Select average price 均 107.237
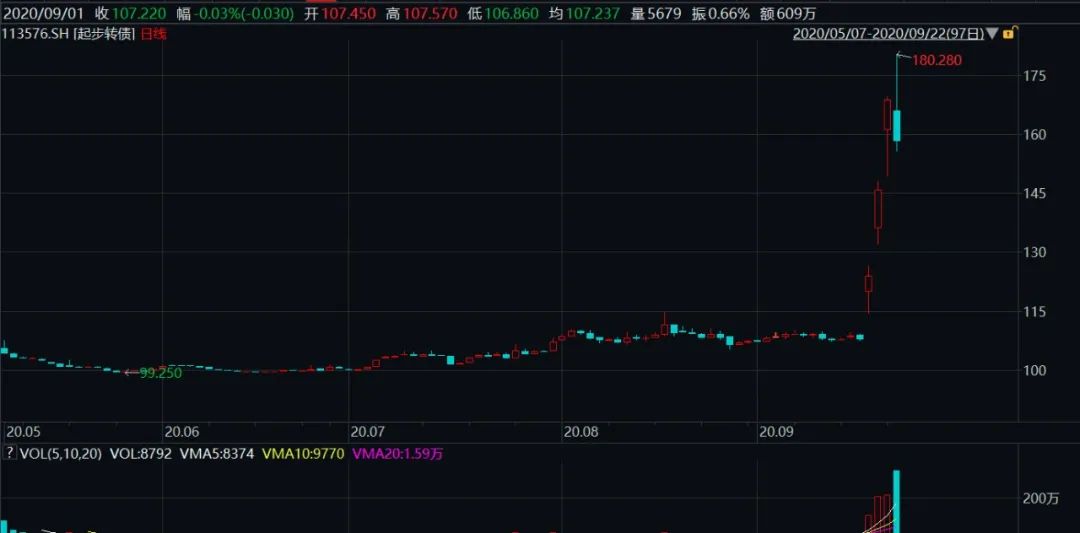The image size is (1080, 533). click(583, 13)
